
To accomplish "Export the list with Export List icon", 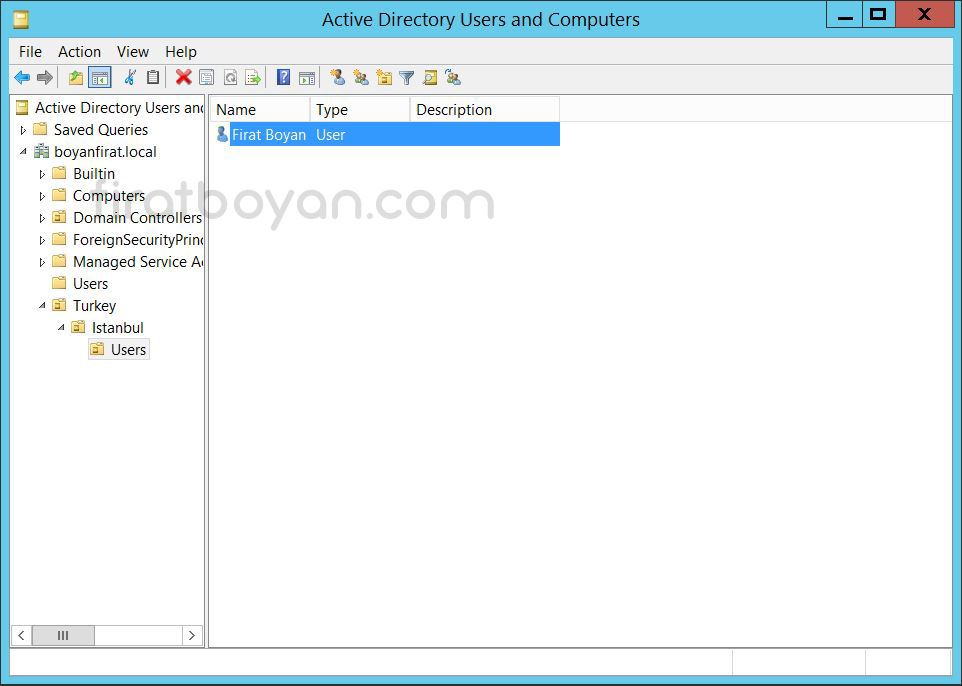I will coord(253,78).
